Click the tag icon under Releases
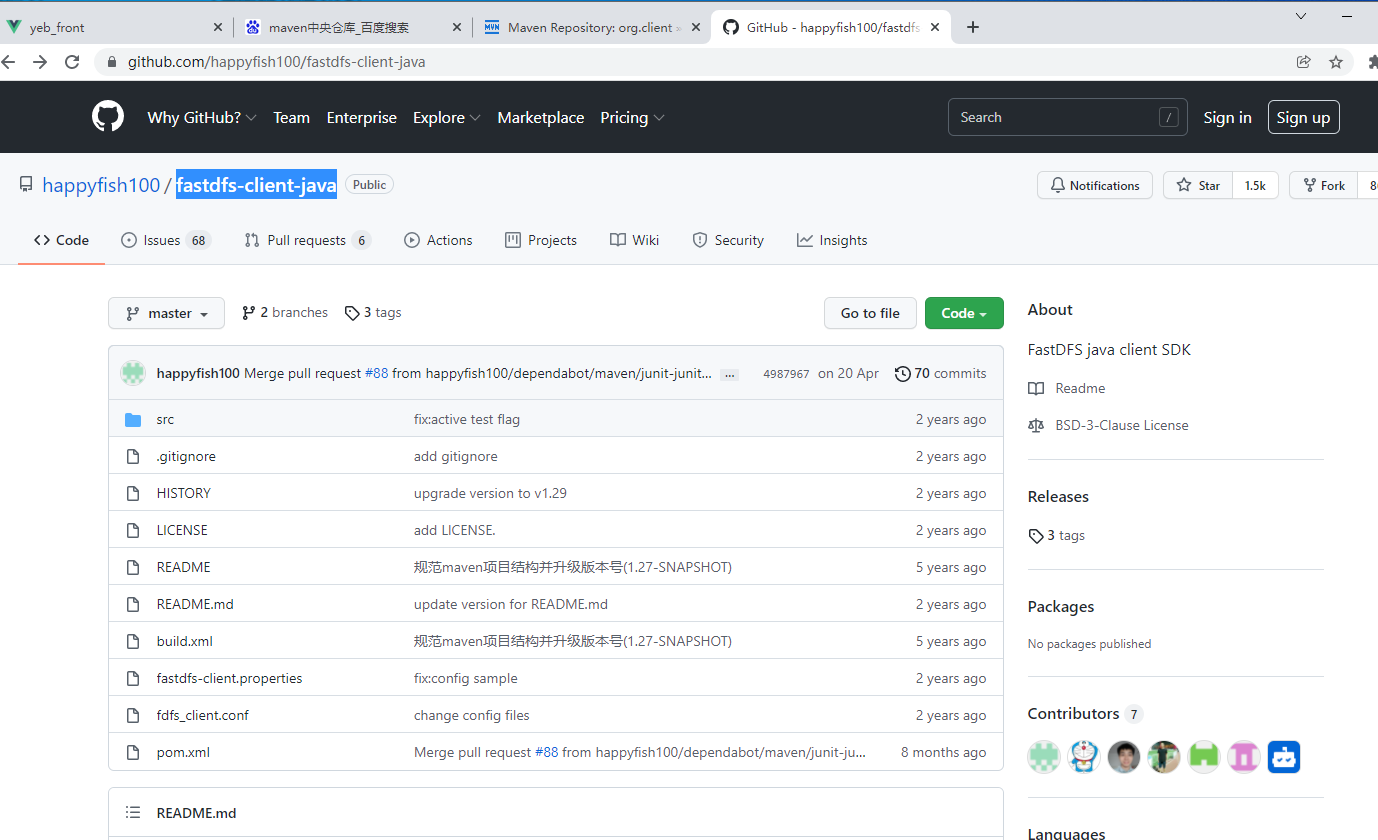This screenshot has width=1378, height=840. click(x=1036, y=536)
